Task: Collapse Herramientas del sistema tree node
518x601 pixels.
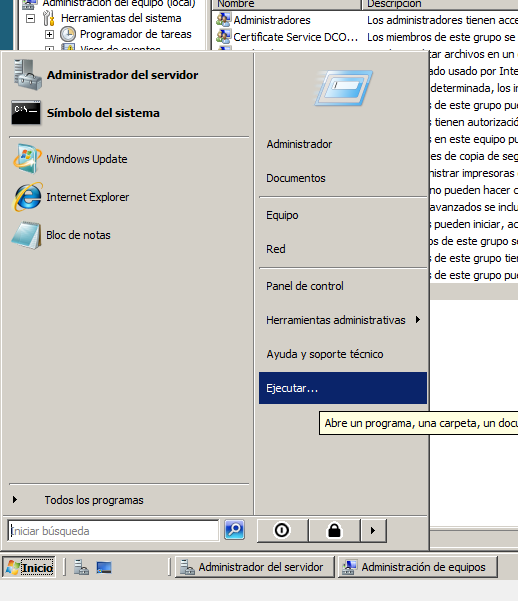Action: [x=30, y=18]
